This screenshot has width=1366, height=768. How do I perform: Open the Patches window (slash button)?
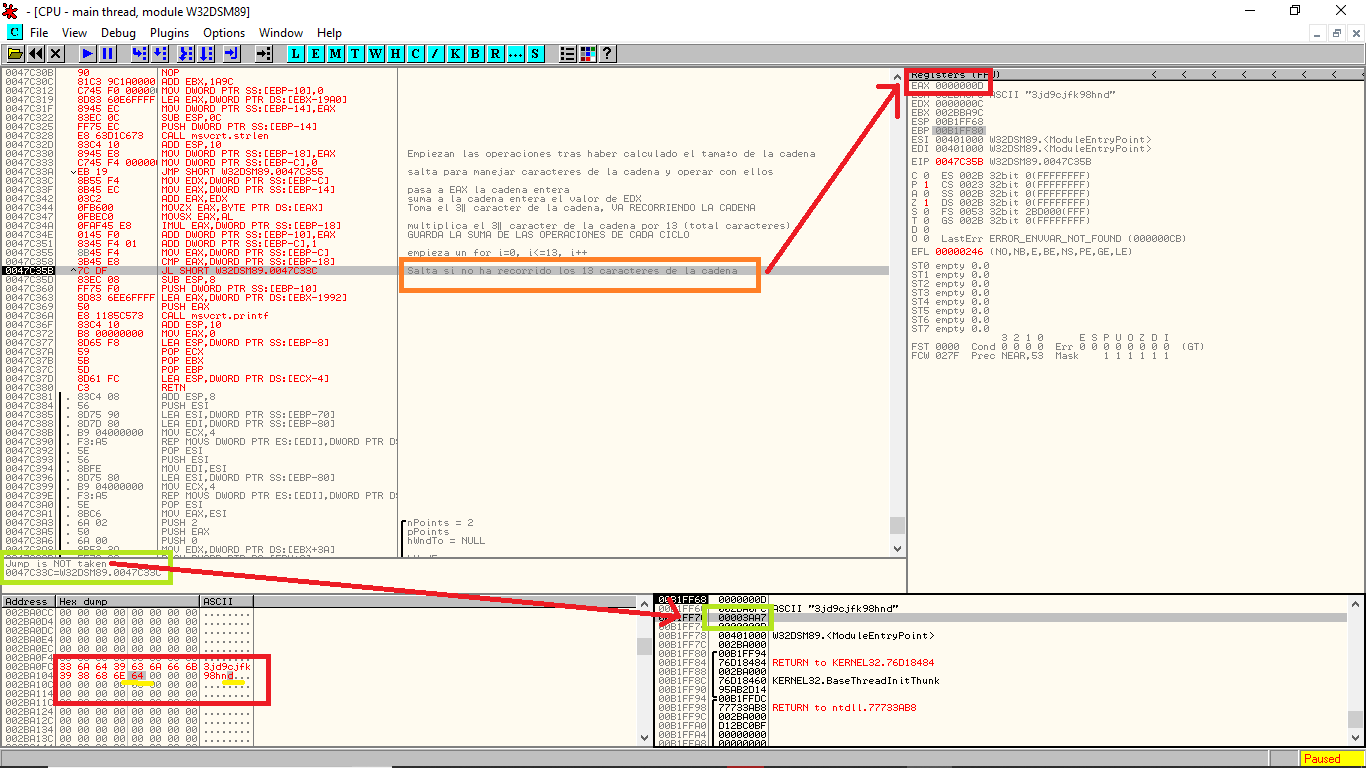(435, 53)
